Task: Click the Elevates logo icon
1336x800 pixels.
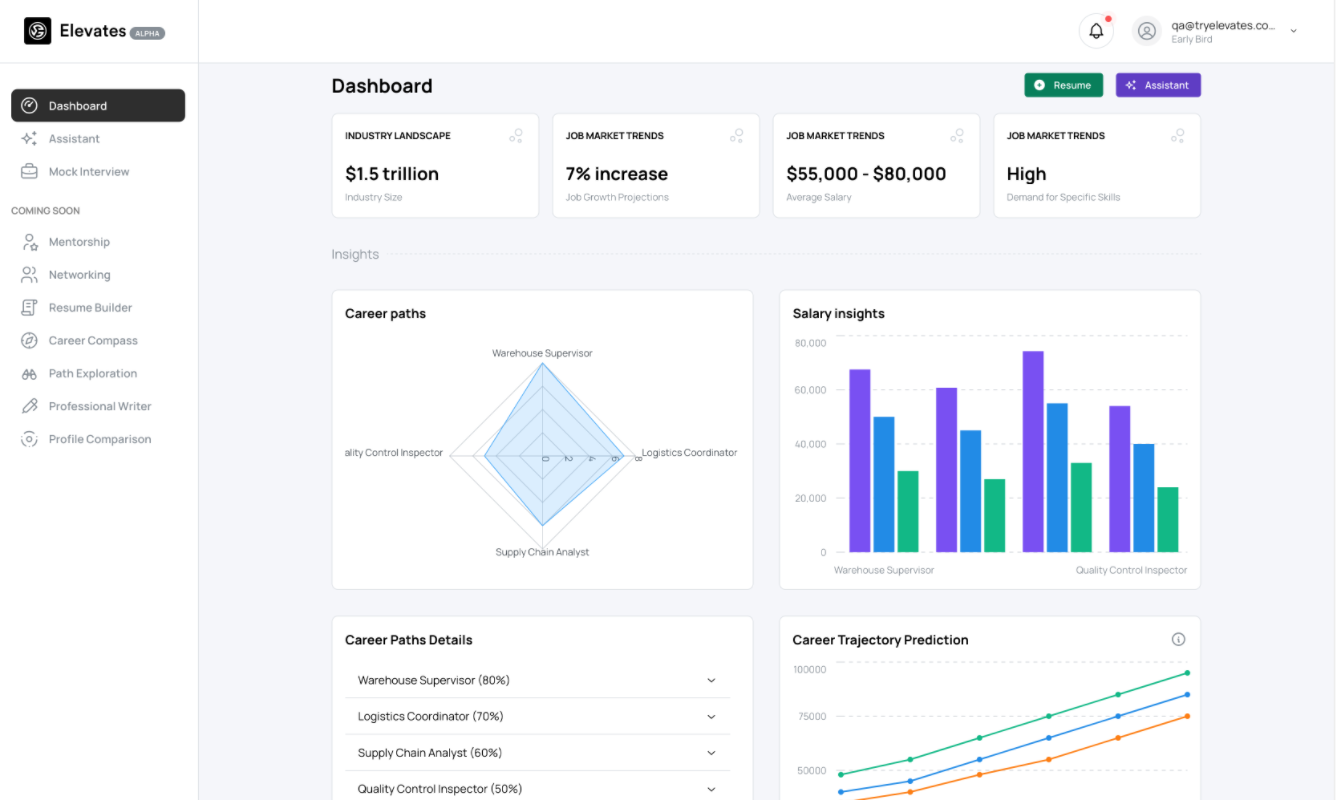Action: coord(38,31)
